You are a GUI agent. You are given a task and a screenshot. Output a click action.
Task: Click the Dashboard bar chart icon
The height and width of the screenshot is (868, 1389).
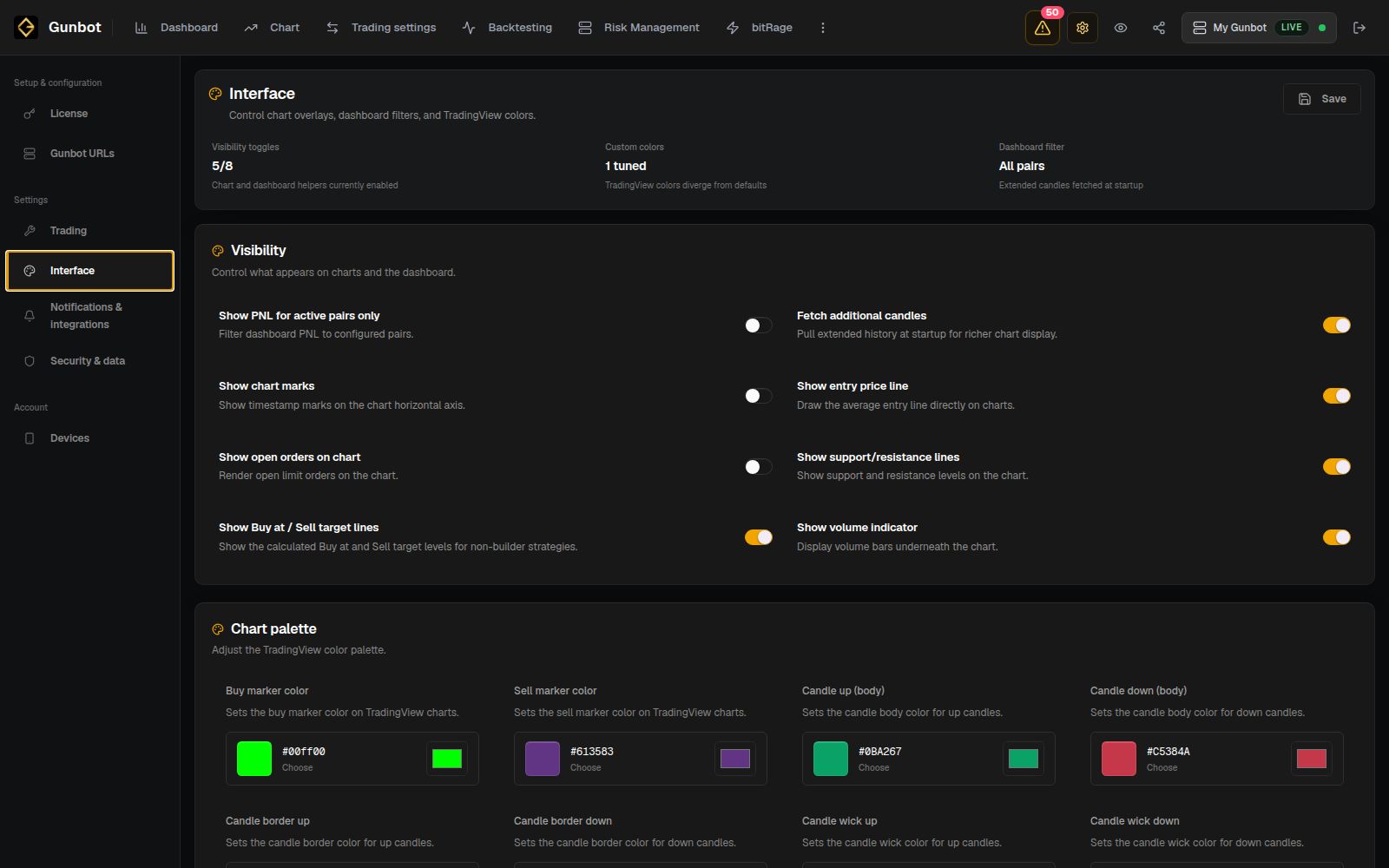(142, 28)
